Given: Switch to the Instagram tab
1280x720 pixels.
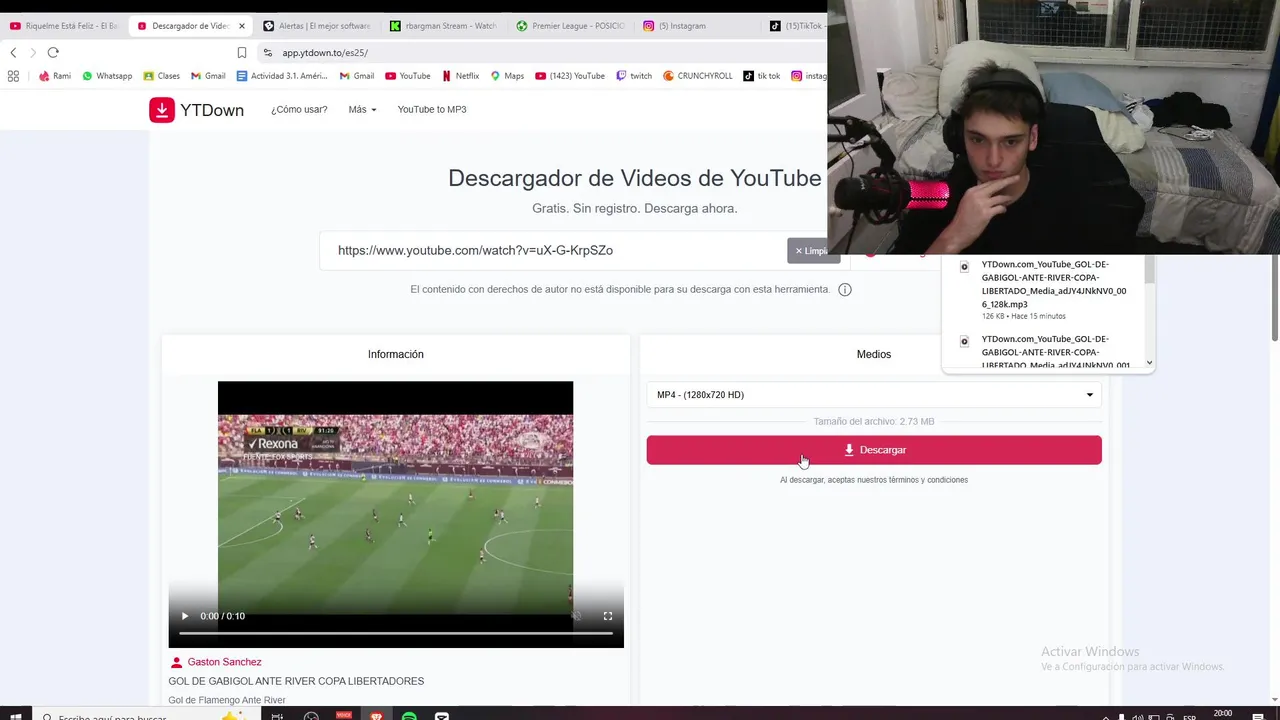Looking at the screenshot, I should click(697, 26).
